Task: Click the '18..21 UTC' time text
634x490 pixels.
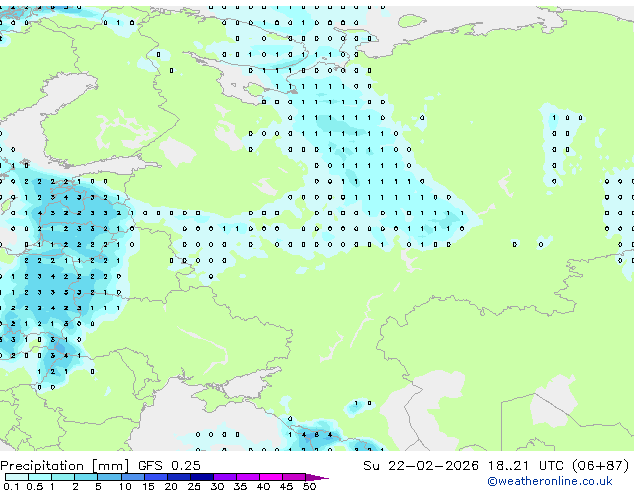Action: [x=525, y=466]
